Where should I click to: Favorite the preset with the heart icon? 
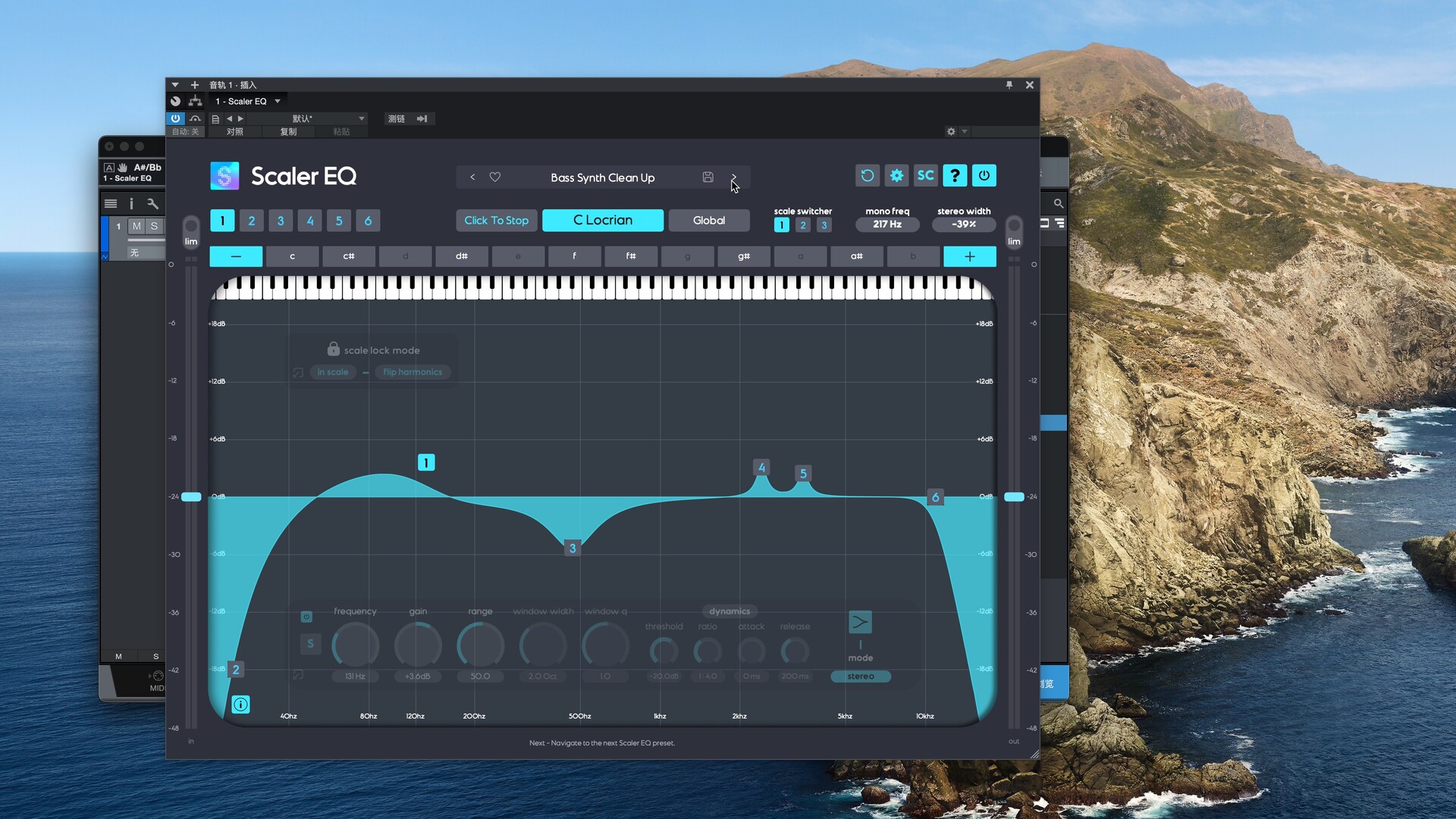click(495, 177)
